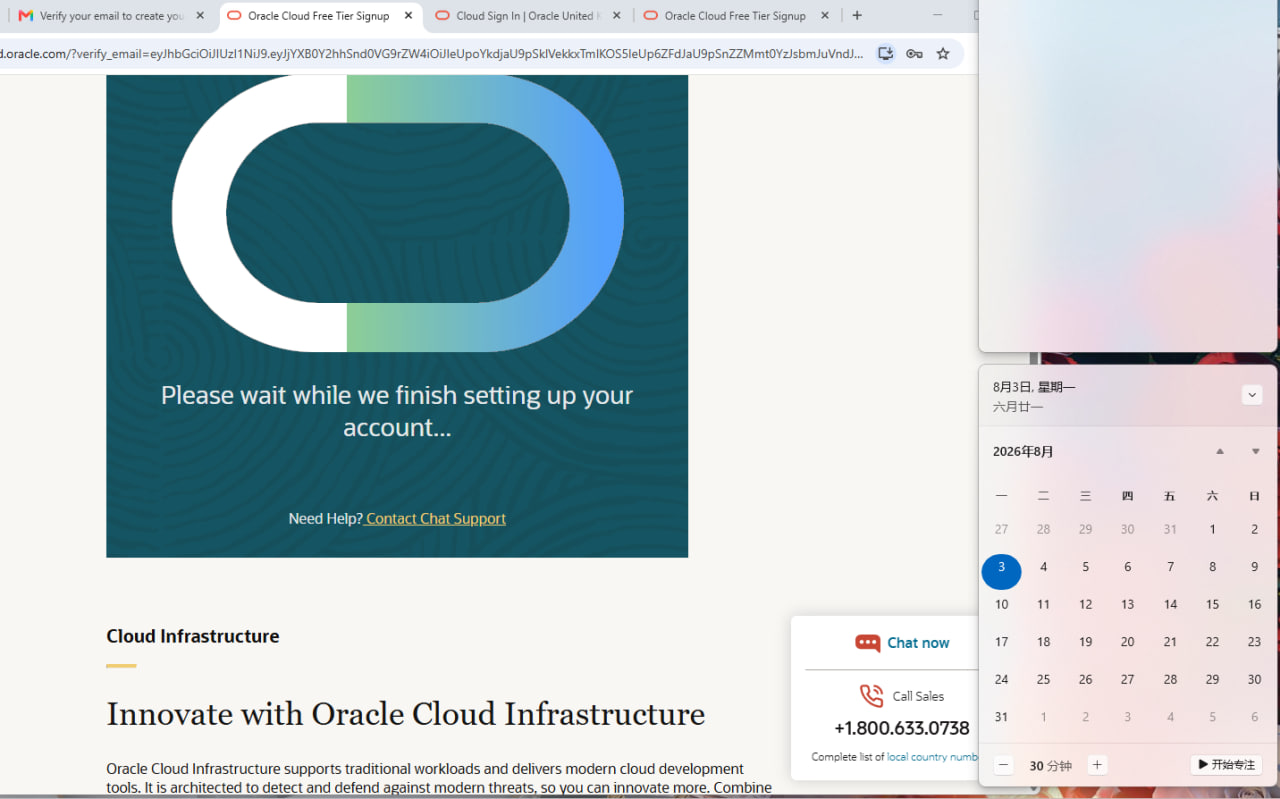Decrease focus time with the minus button
This screenshot has height=799, width=1280.
point(1004,765)
